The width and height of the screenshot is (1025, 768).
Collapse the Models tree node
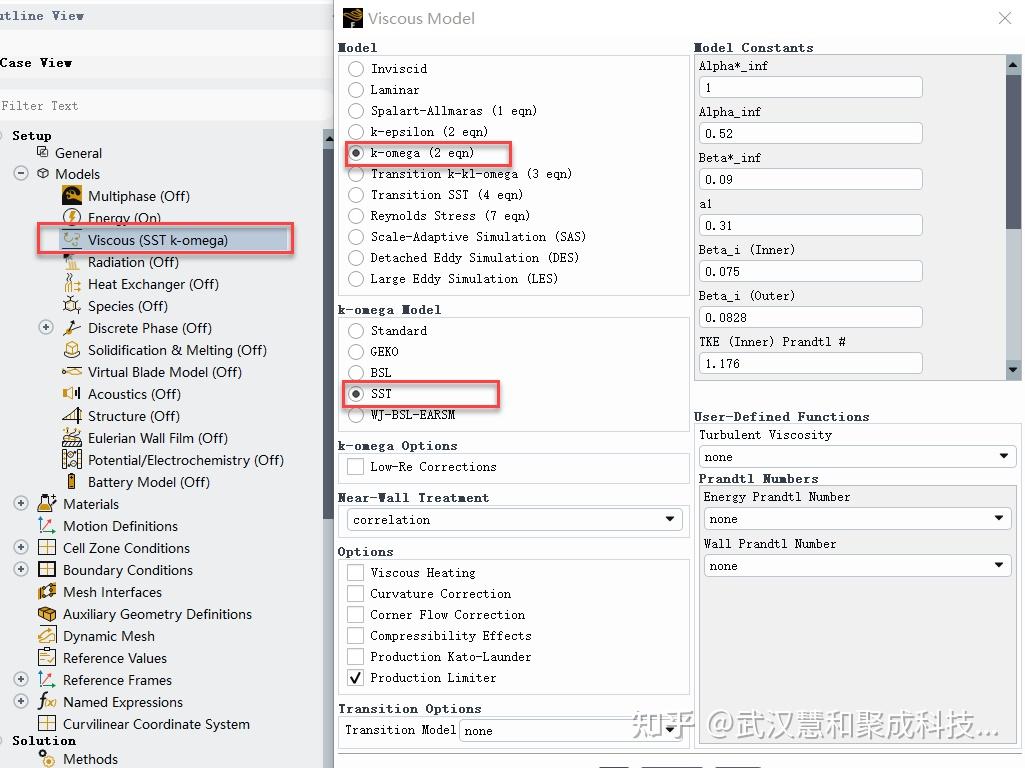(21, 174)
